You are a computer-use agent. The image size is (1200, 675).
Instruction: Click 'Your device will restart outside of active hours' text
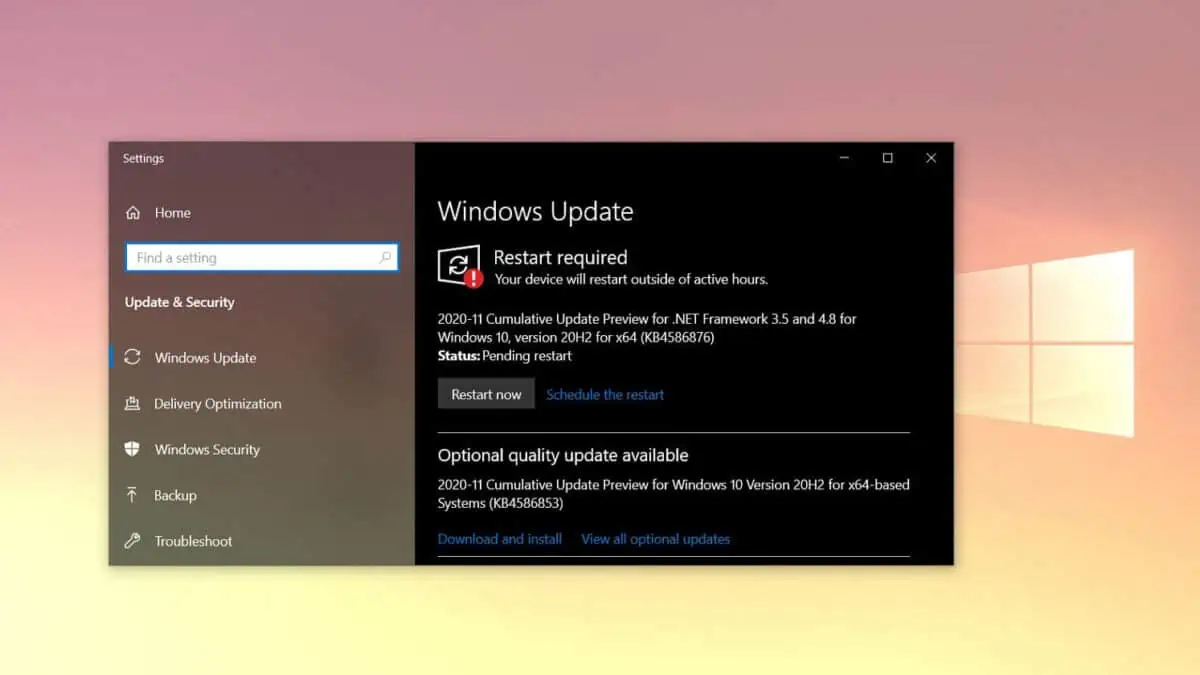pyautogui.click(x=631, y=280)
